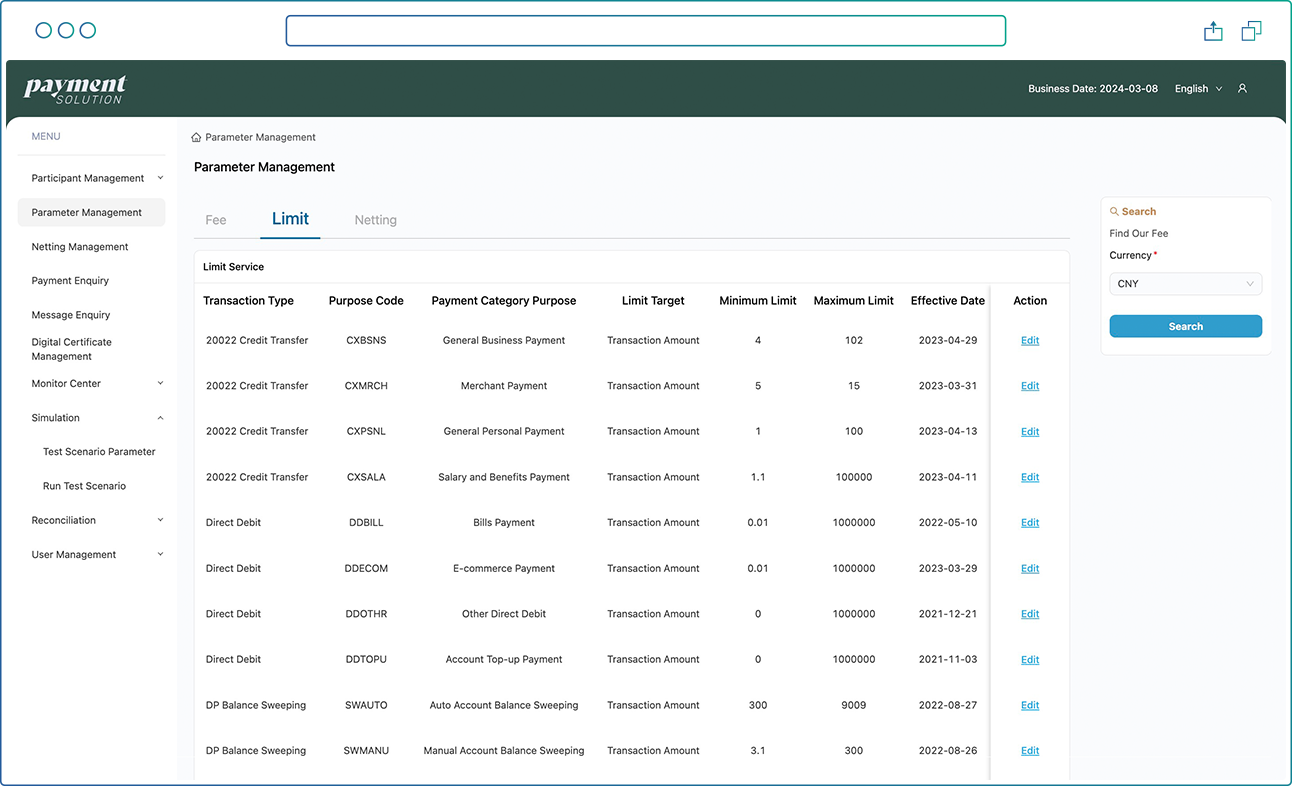This screenshot has width=1292, height=786.
Task: Edit the DDECOM limit row
Action: point(1030,569)
